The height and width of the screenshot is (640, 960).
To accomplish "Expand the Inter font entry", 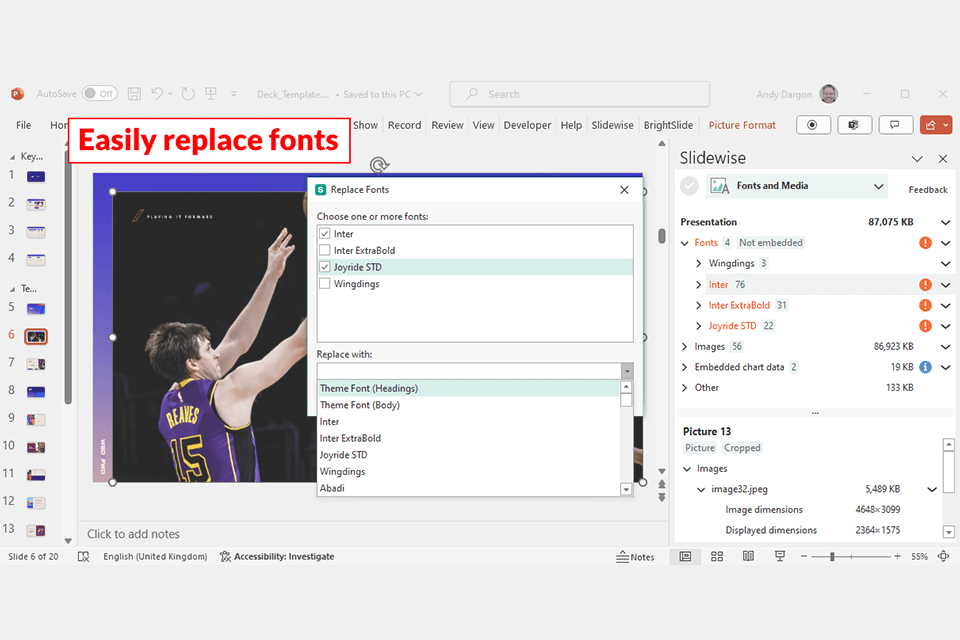I will (x=699, y=285).
